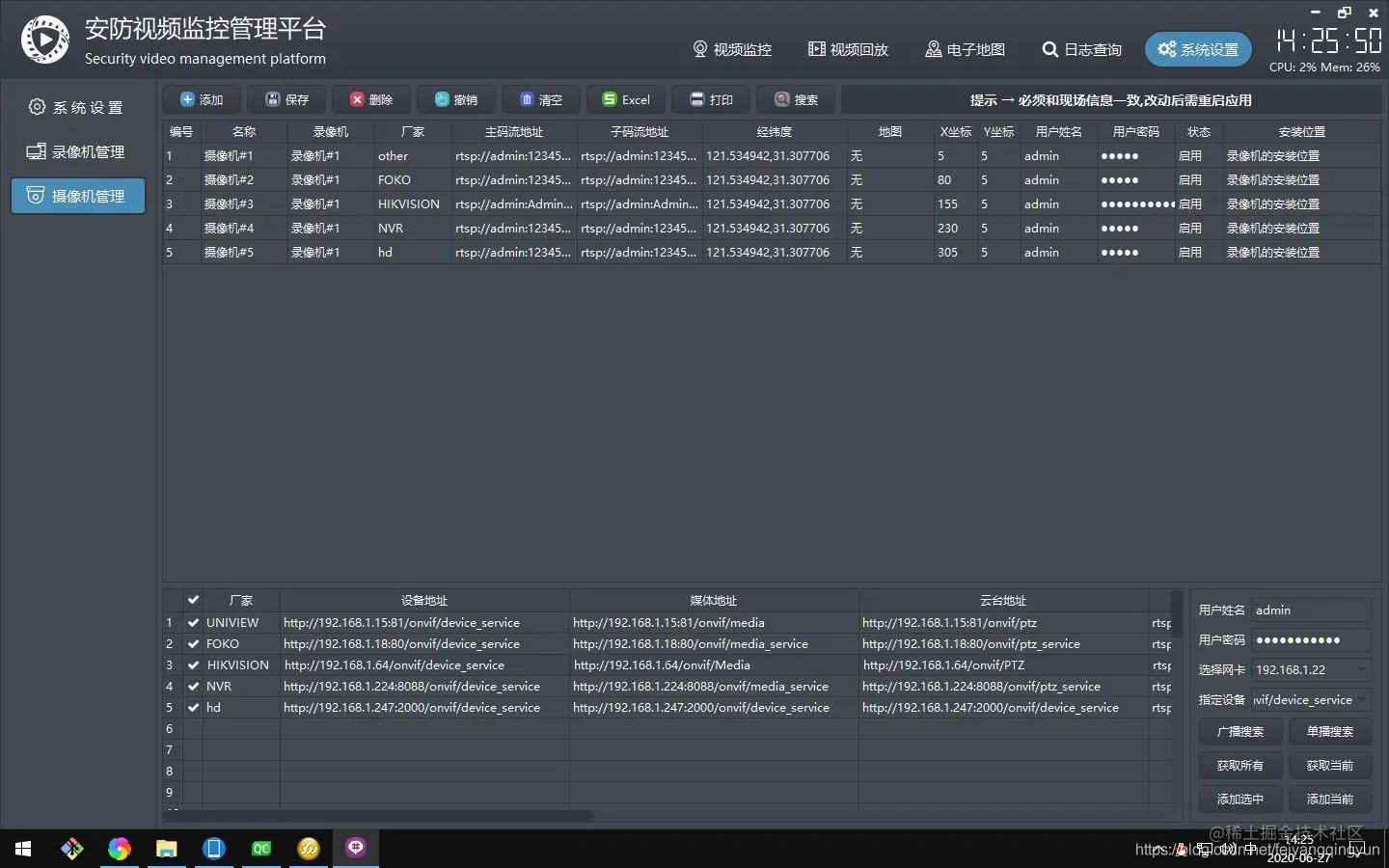Open the 选择网卡 network card dropdown

coord(1362,669)
